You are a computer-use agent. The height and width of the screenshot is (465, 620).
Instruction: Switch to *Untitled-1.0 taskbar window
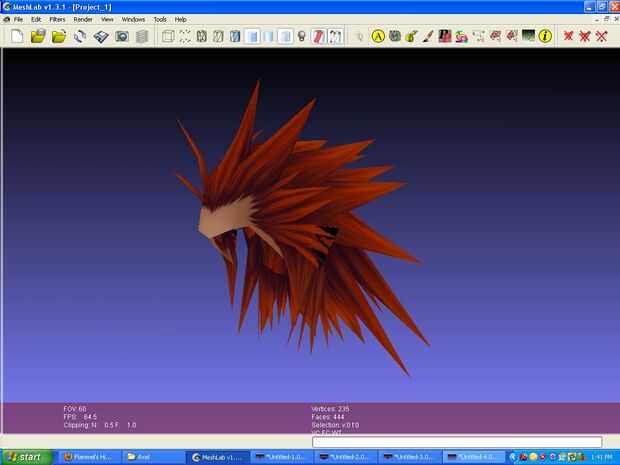[x=282, y=457]
